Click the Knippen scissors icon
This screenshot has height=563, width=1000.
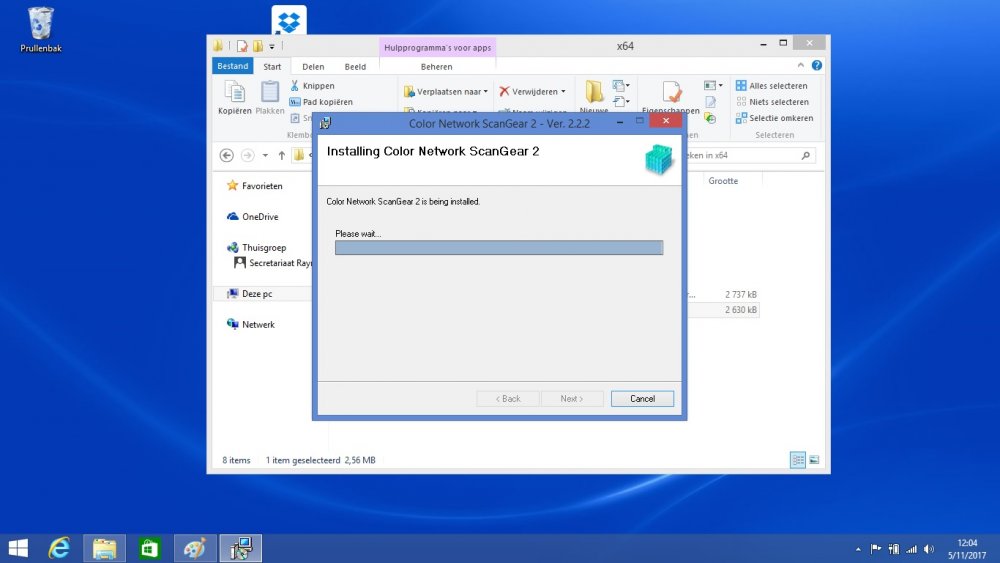coord(295,86)
